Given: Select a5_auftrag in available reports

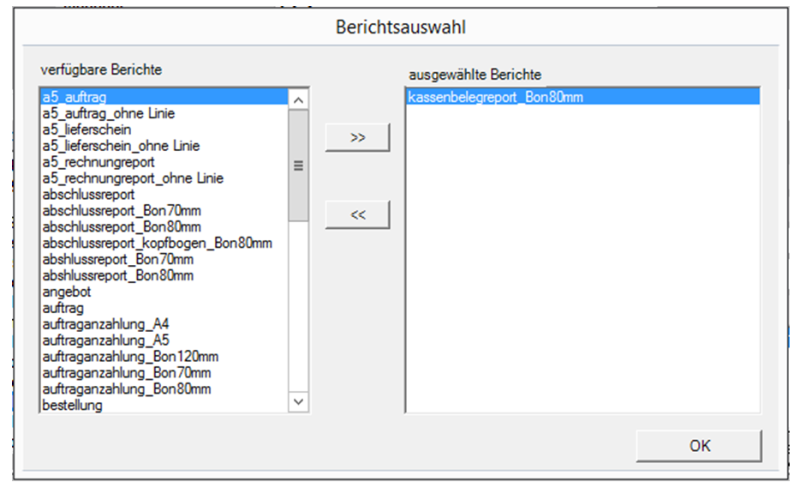Looking at the screenshot, I should pyautogui.click(x=75, y=97).
